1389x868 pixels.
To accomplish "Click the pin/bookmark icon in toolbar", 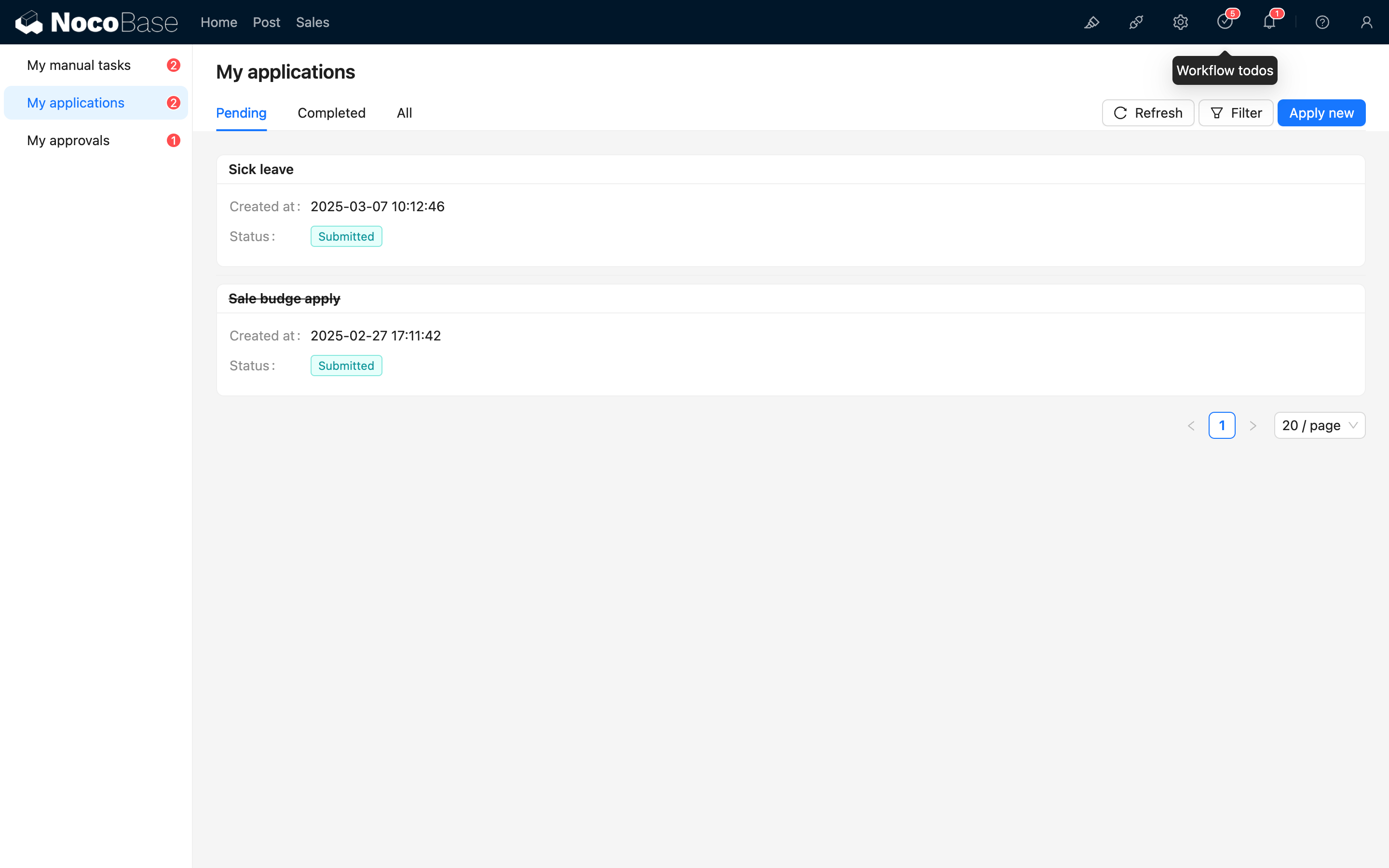I will click(1093, 22).
